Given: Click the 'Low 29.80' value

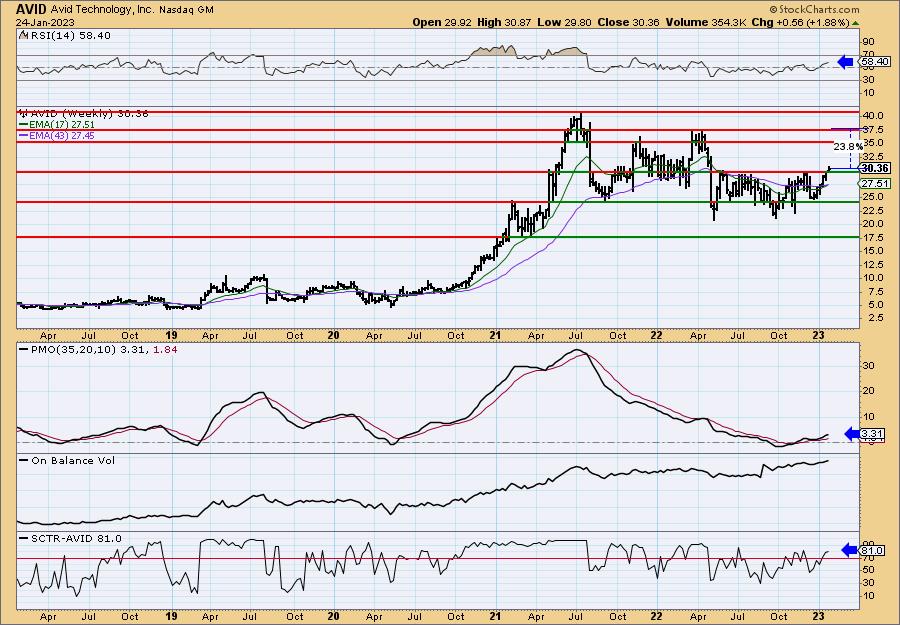Looking at the screenshot, I should pyautogui.click(x=564, y=22).
